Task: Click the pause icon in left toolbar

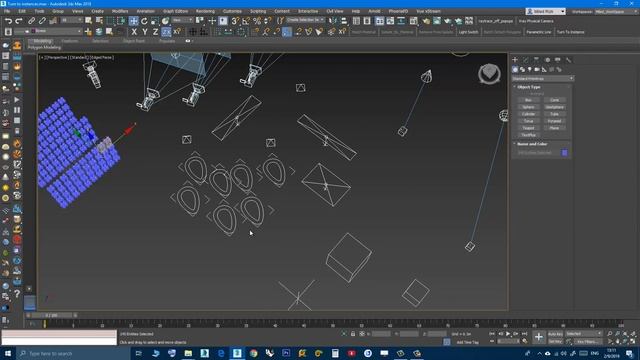Action: click(17, 110)
